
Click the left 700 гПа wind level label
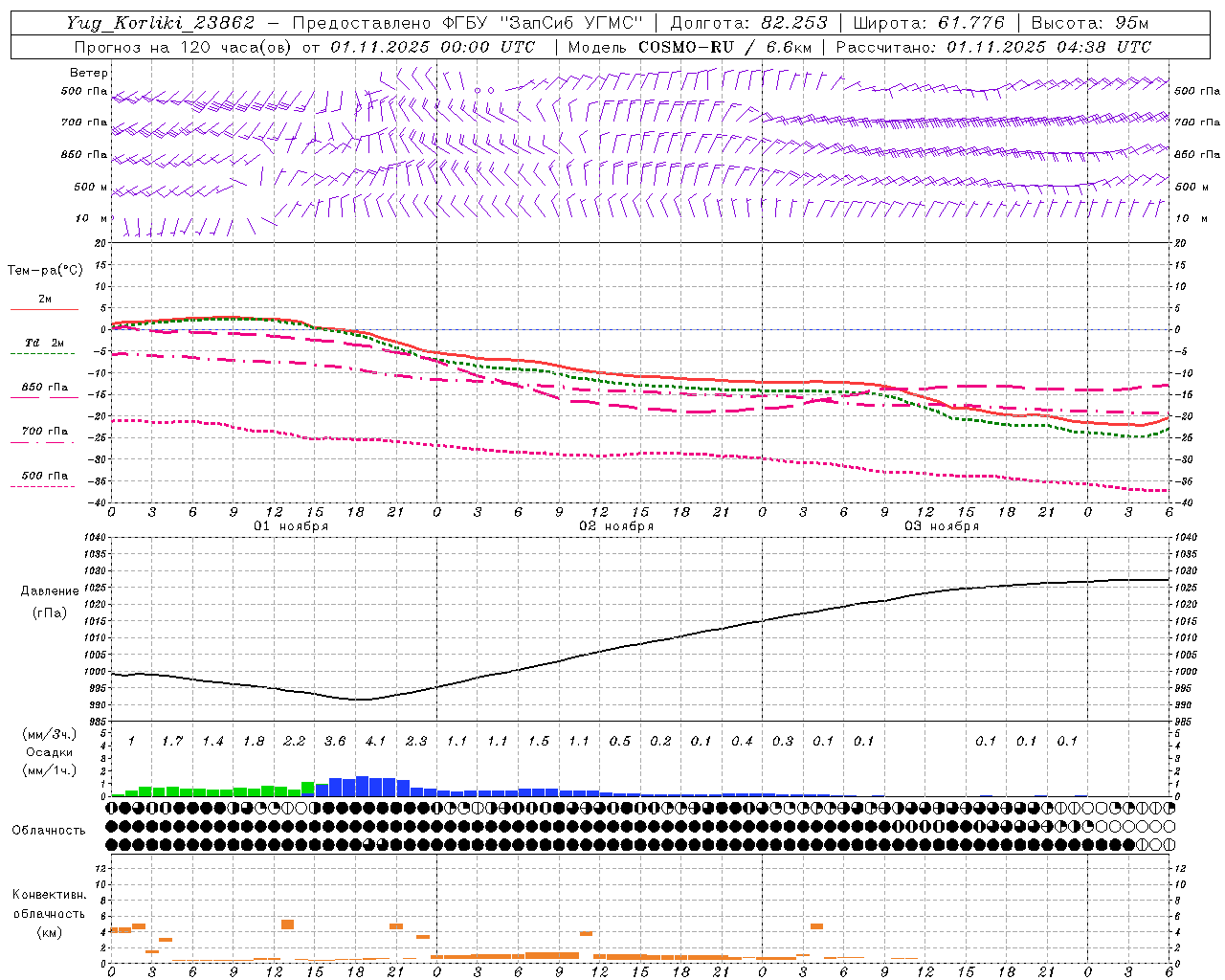pyautogui.click(x=84, y=122)
